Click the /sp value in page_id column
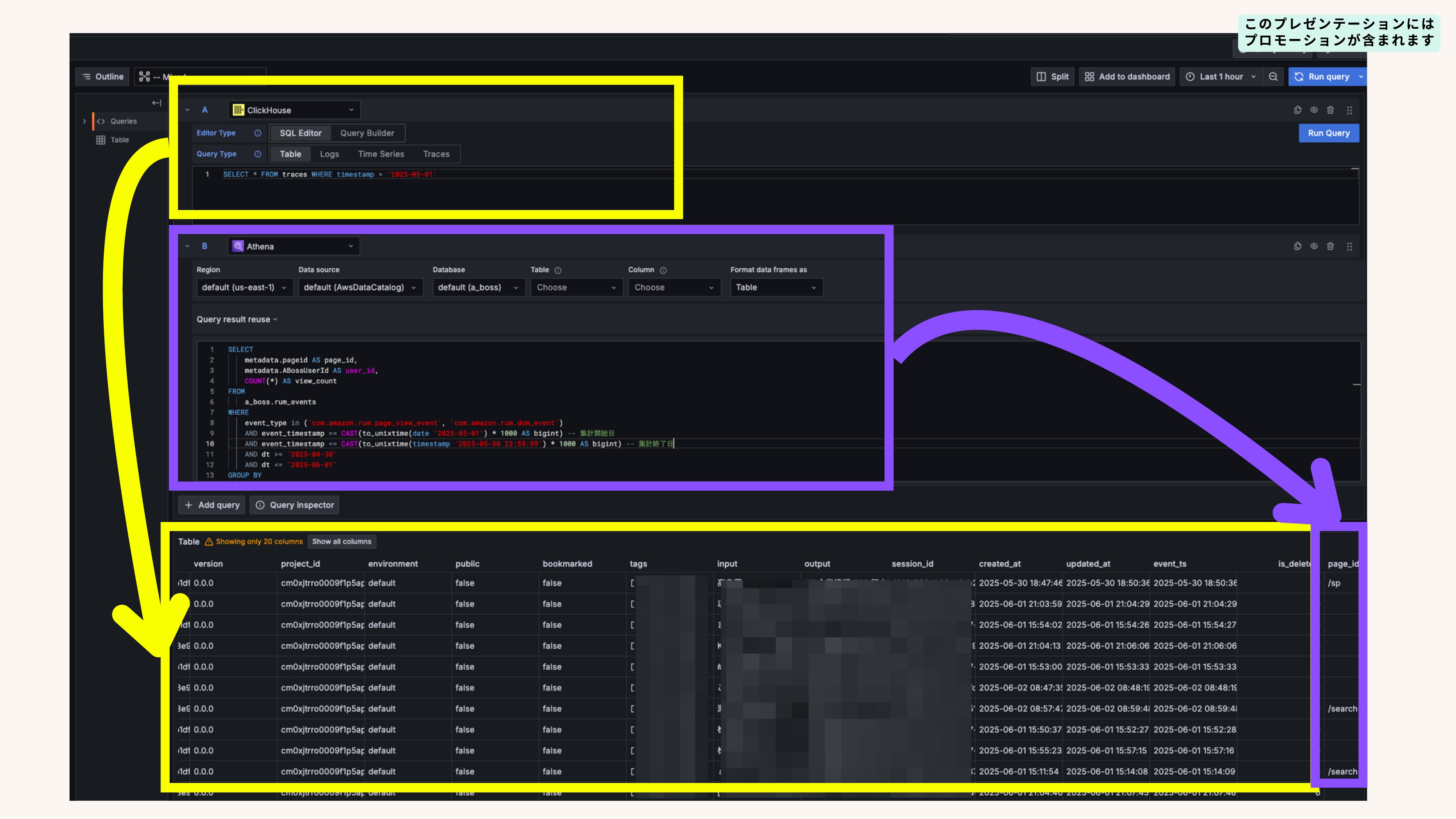This screenshot has width=1456, height=819. (1334, 583)
